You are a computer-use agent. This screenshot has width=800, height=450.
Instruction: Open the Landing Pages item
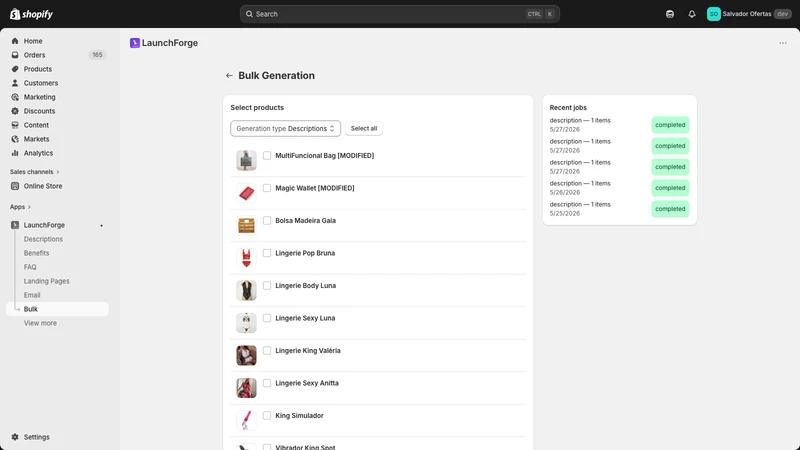(46, 281)
